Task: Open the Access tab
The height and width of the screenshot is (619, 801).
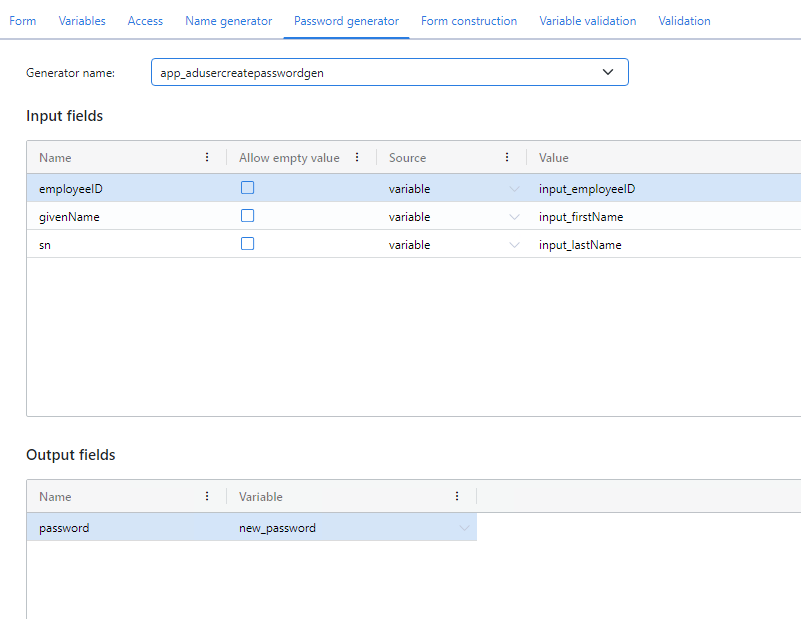Action: click(x=145, y=21)
